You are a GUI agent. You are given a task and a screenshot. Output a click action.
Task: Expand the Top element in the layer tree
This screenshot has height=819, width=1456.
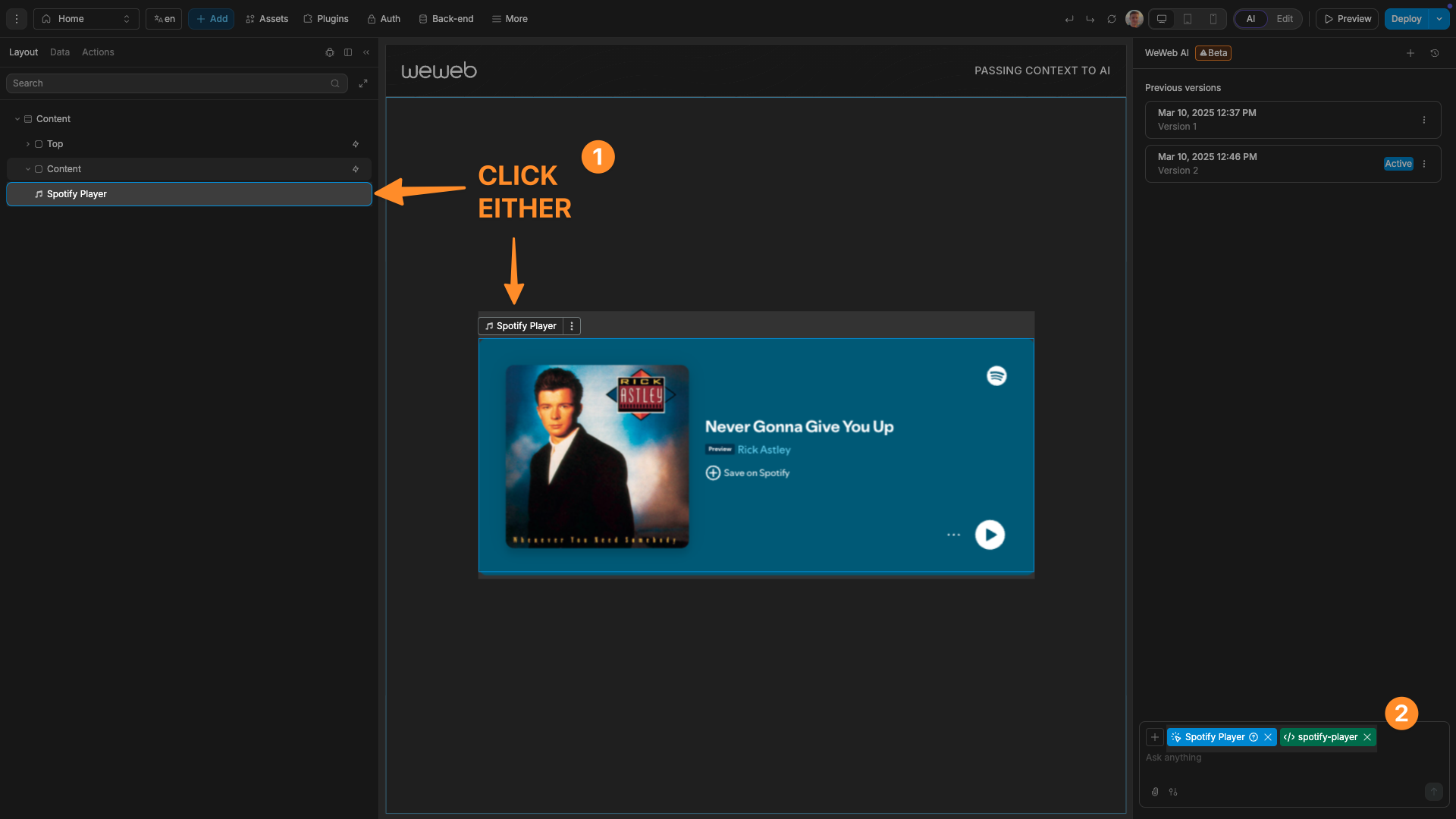[27, 144]
